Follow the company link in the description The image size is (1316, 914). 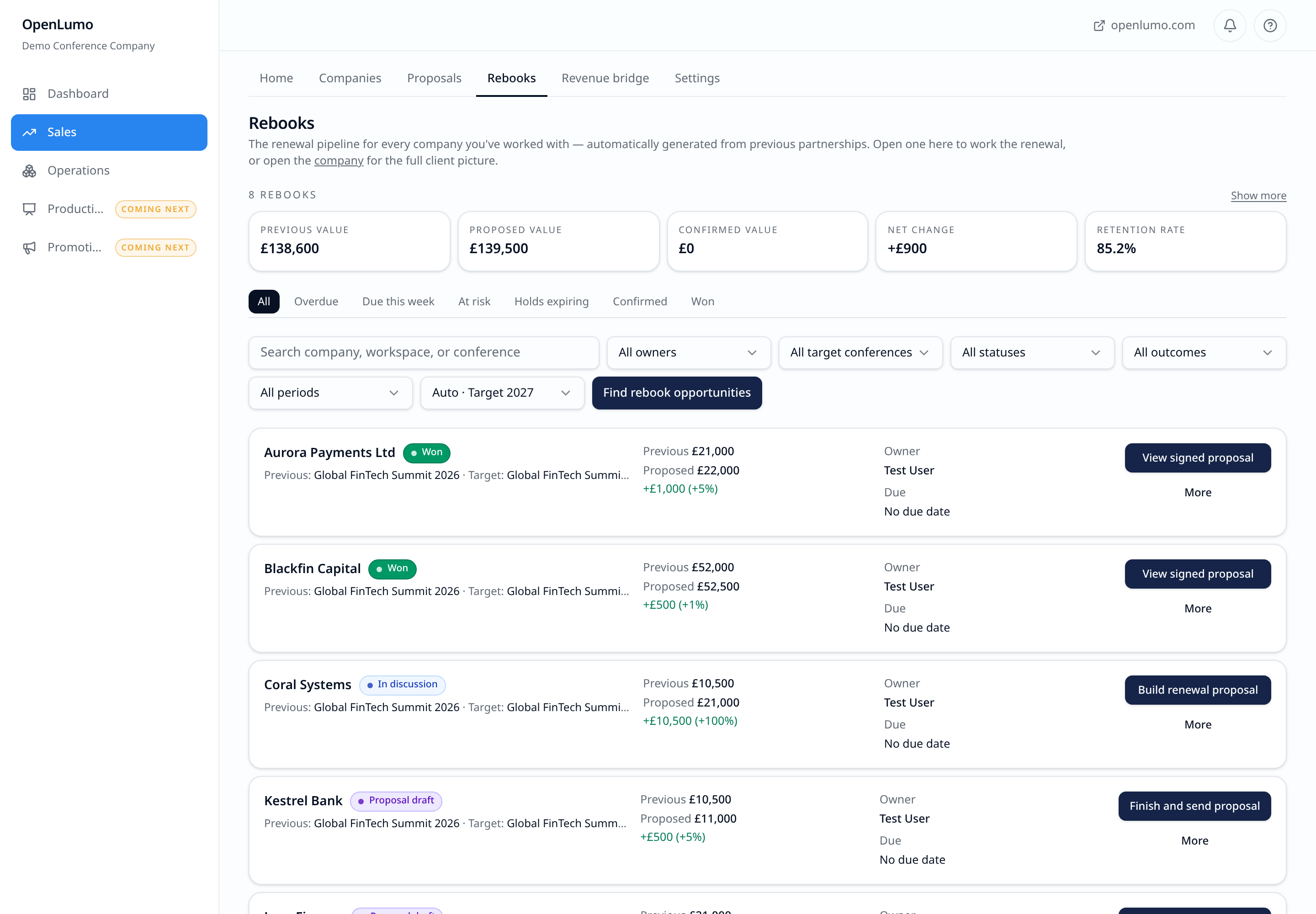[339, 161]
